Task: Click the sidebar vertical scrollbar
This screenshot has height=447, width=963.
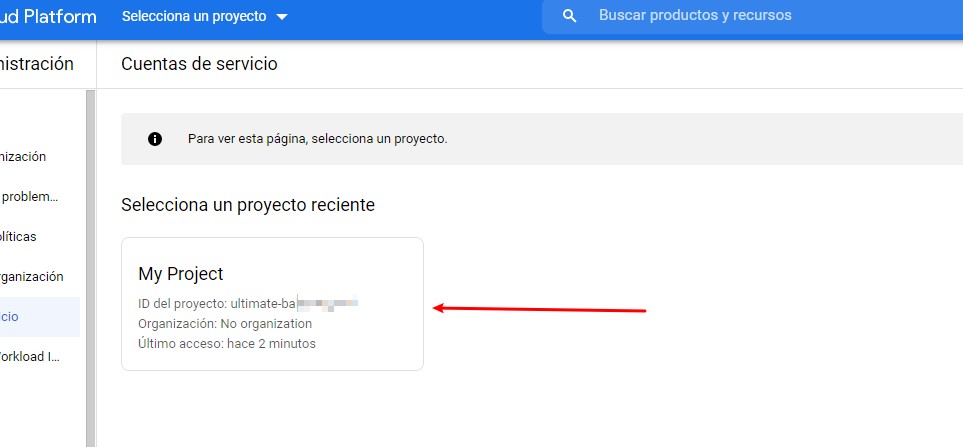Action: 91,268
